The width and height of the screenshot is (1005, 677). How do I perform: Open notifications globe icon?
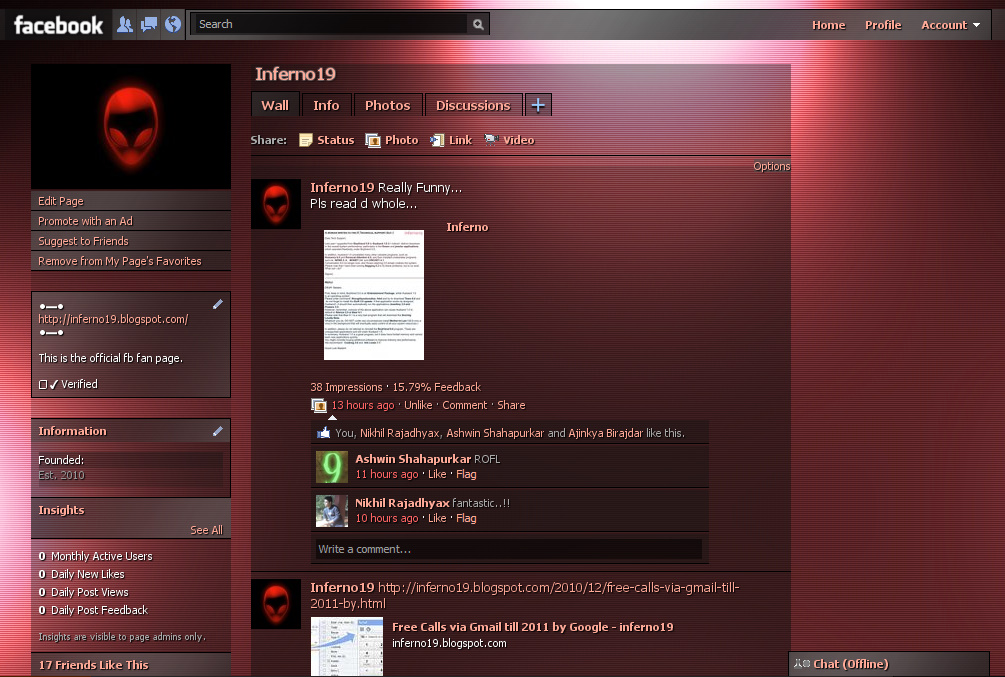[x=171, y=24]
